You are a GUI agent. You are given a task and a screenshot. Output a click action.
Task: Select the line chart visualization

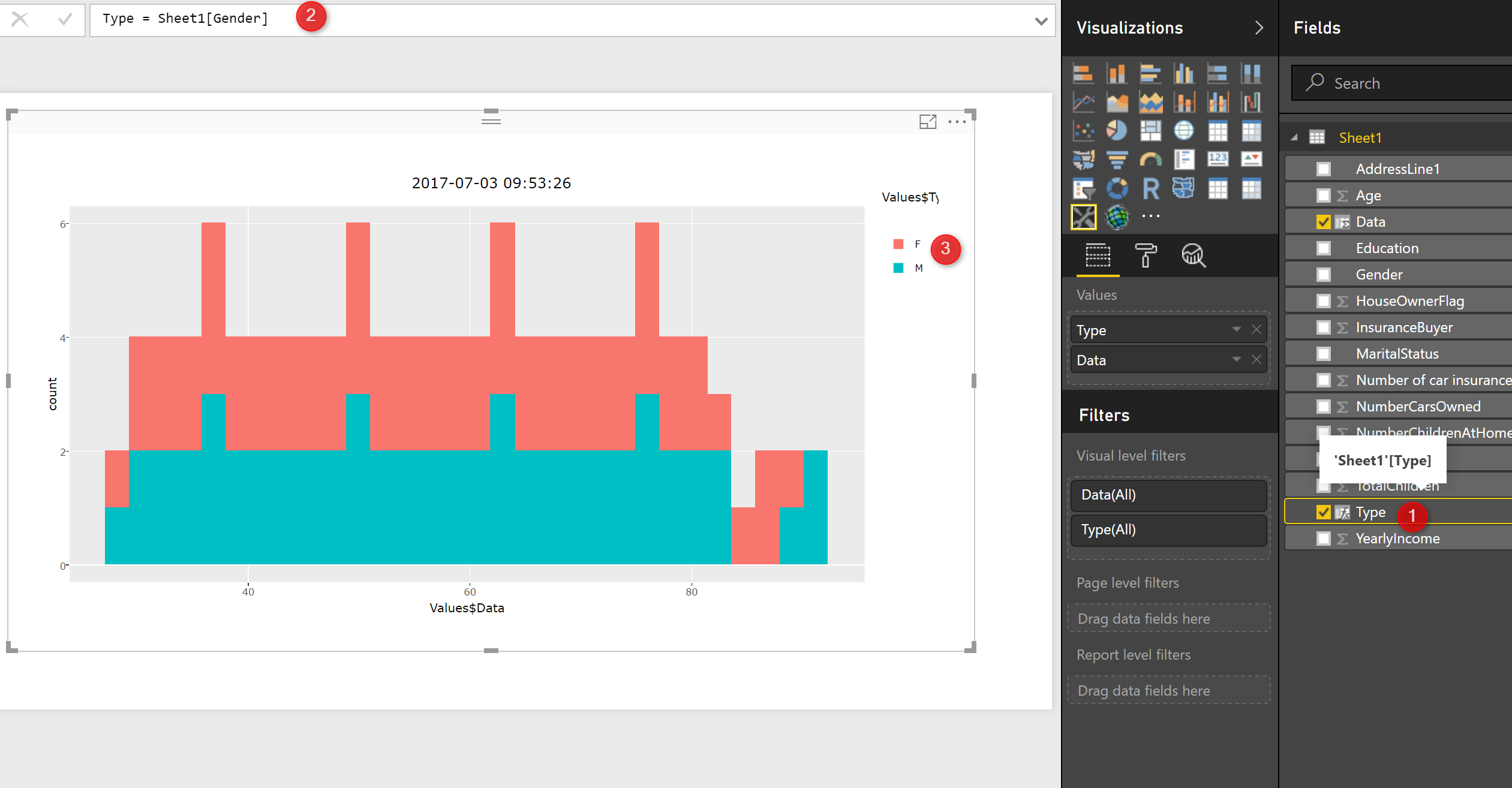1083,103
